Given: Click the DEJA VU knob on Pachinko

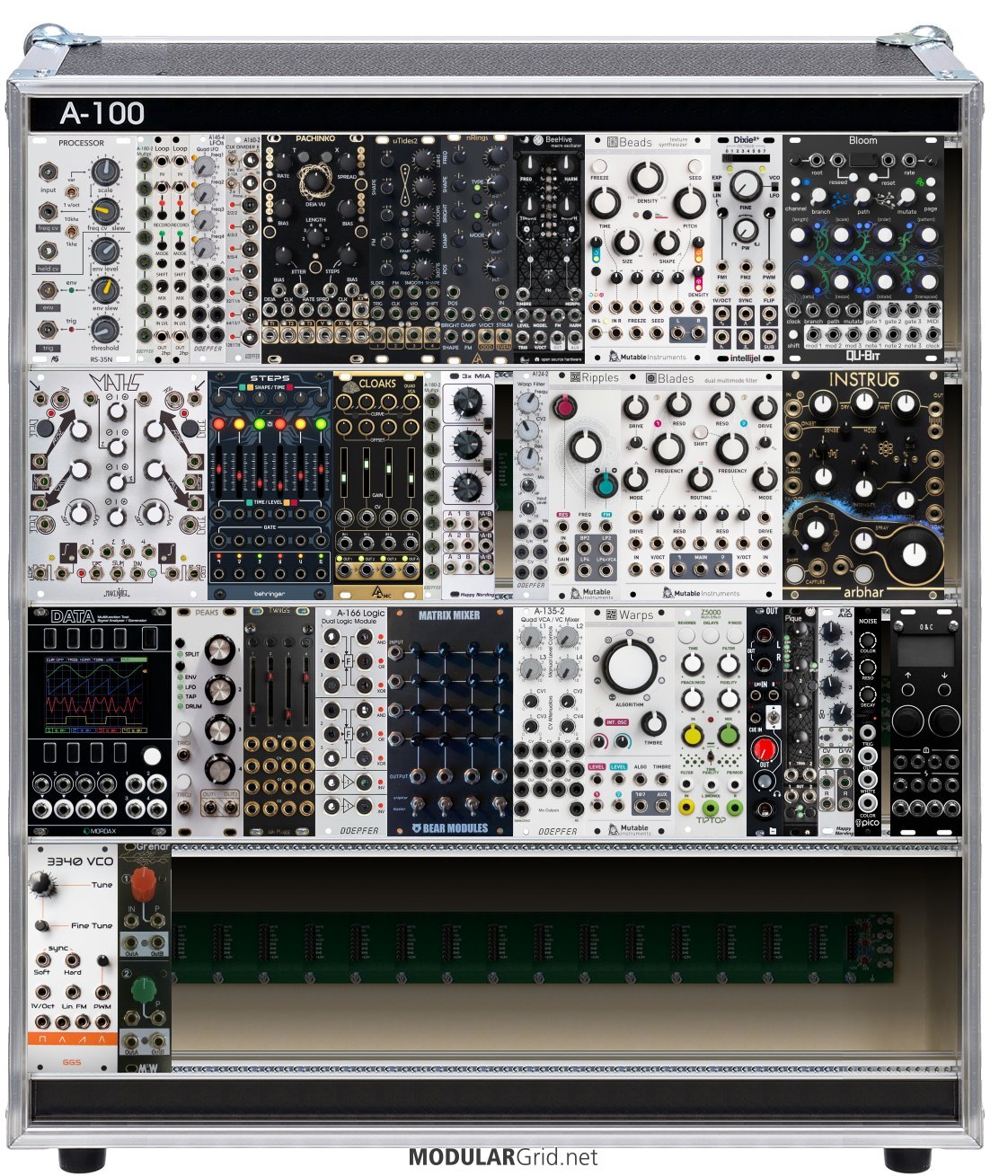Looking at the screenshot, I should (315, 182).
